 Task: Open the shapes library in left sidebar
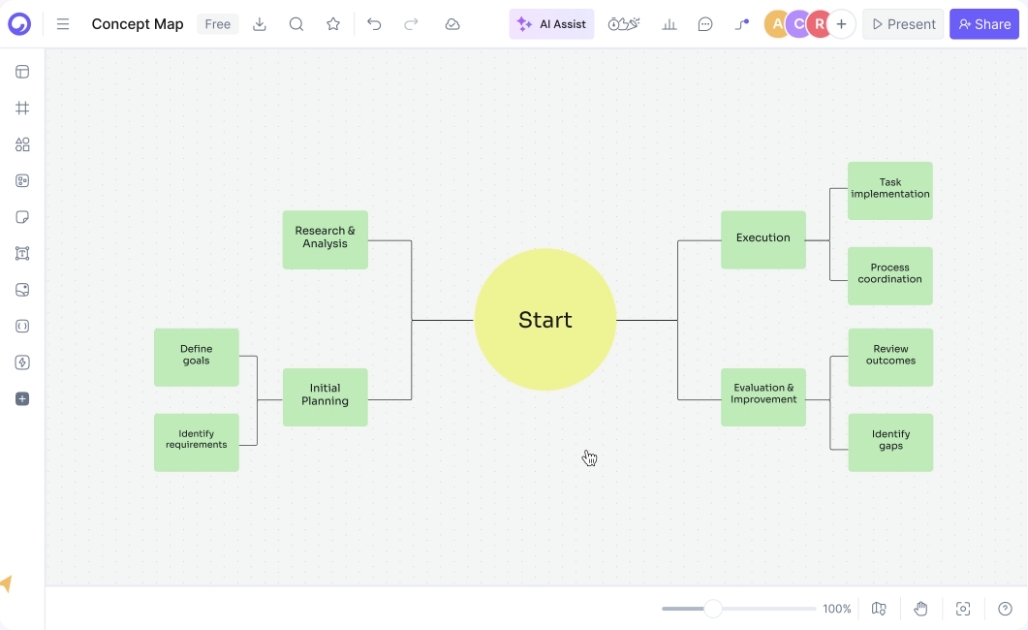tap(22, 144)
